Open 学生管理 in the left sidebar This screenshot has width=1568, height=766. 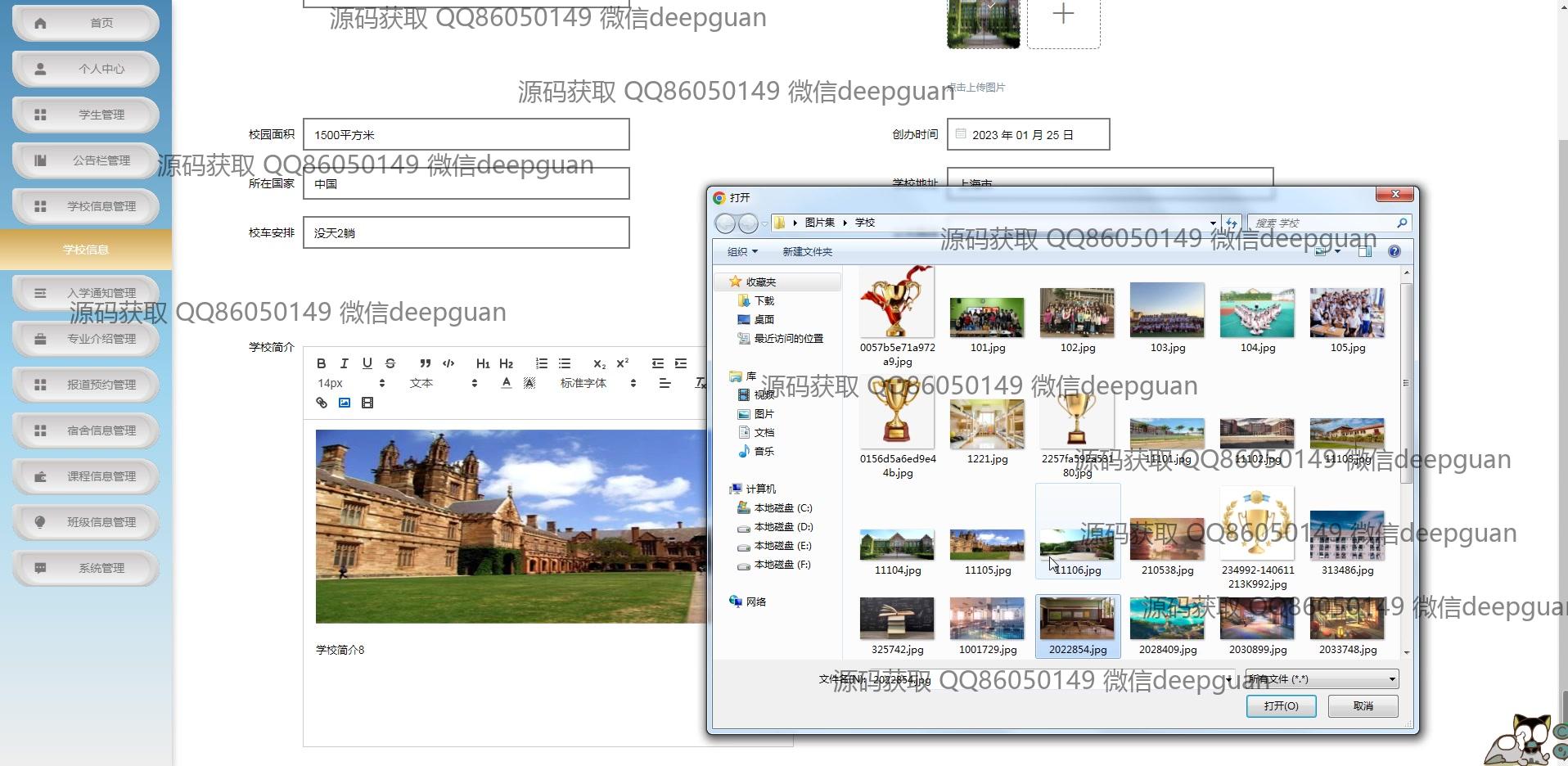86,115
